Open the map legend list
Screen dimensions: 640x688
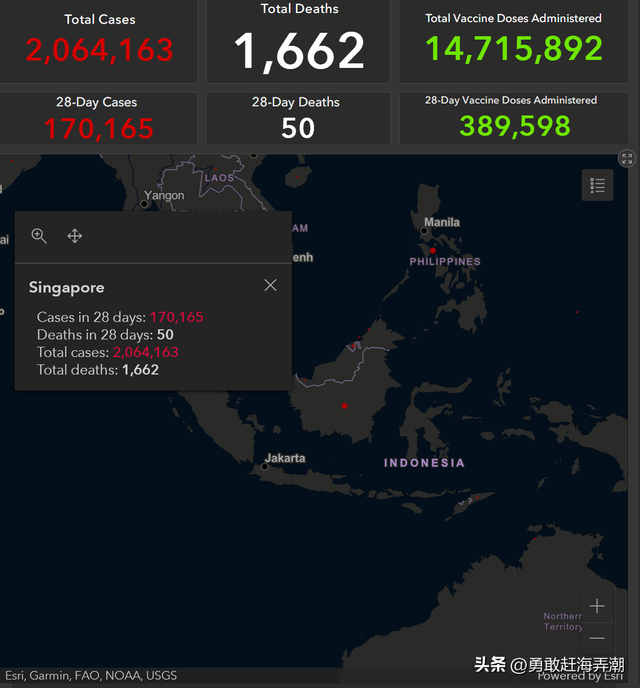tap(598, 185)
